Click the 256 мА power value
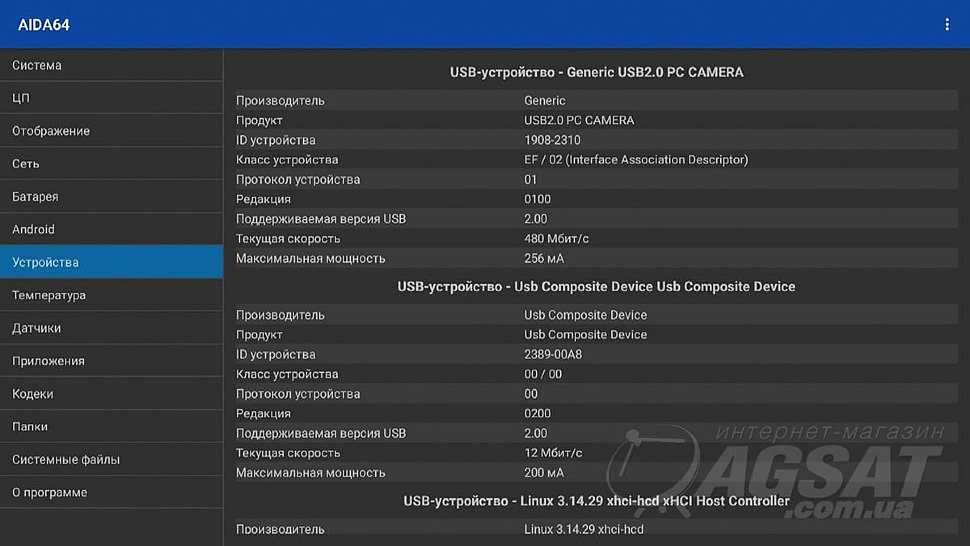Image resolution: width=970 pixels, height=546 pixels. tap(544, 258)
